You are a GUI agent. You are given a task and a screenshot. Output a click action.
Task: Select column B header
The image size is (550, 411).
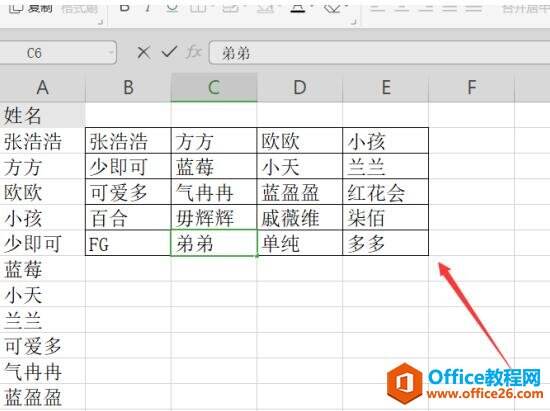coord(128,87)
